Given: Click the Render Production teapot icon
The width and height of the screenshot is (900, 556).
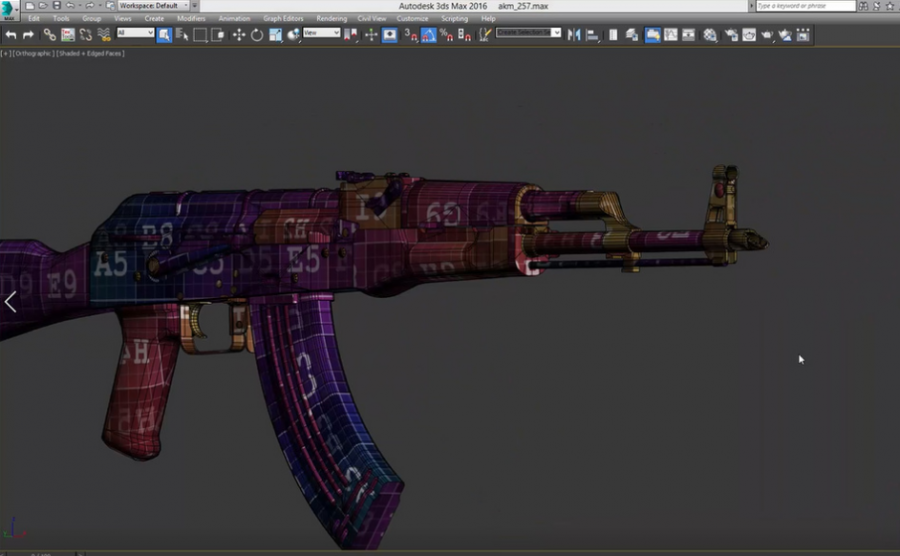Looking at the screenshot, I should pos(767,35).
